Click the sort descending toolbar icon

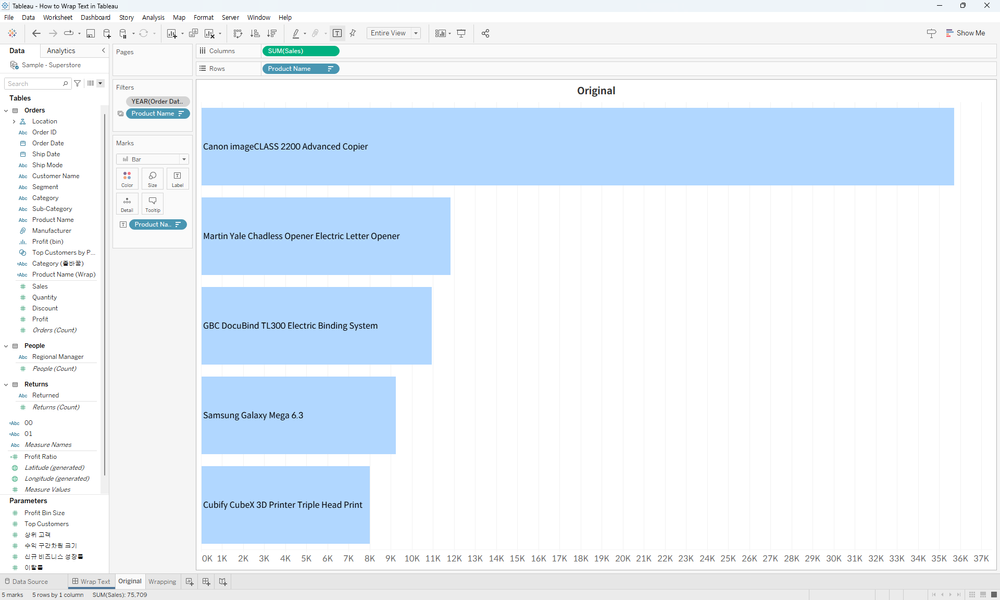(271, 33)
